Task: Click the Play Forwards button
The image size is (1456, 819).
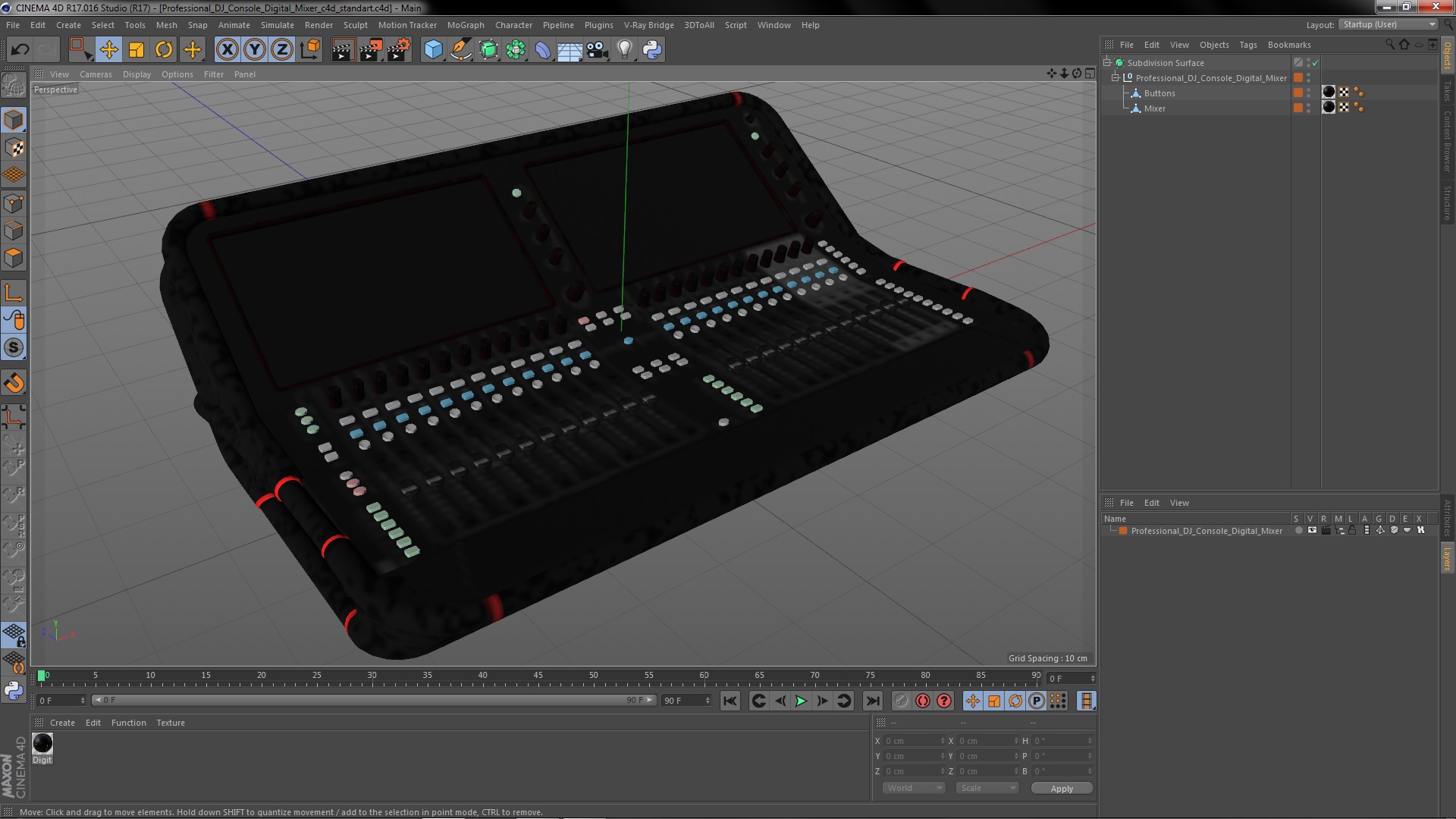Action: click(801, 701)
